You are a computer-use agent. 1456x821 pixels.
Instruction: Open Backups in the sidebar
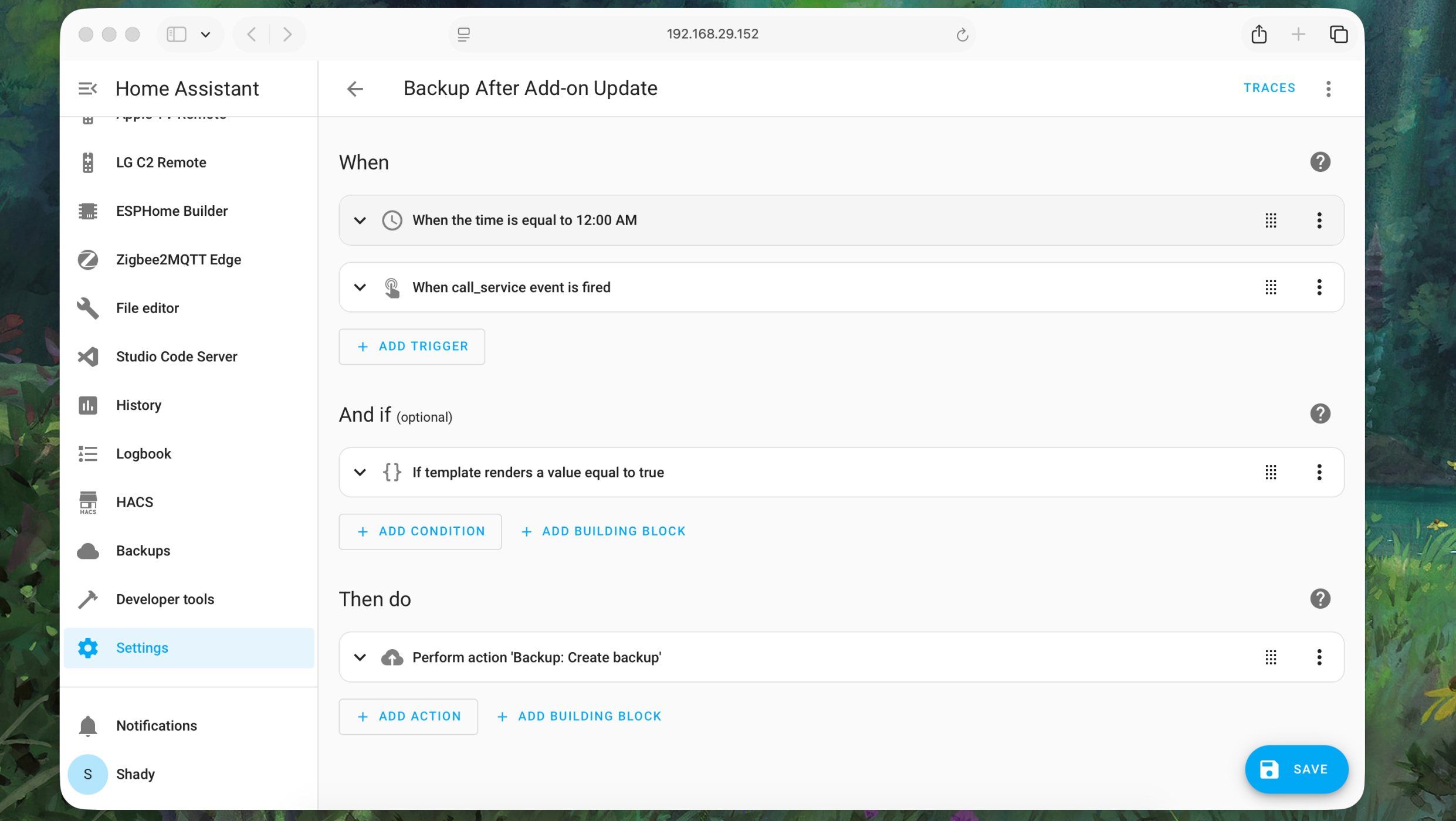coord(189,551)
